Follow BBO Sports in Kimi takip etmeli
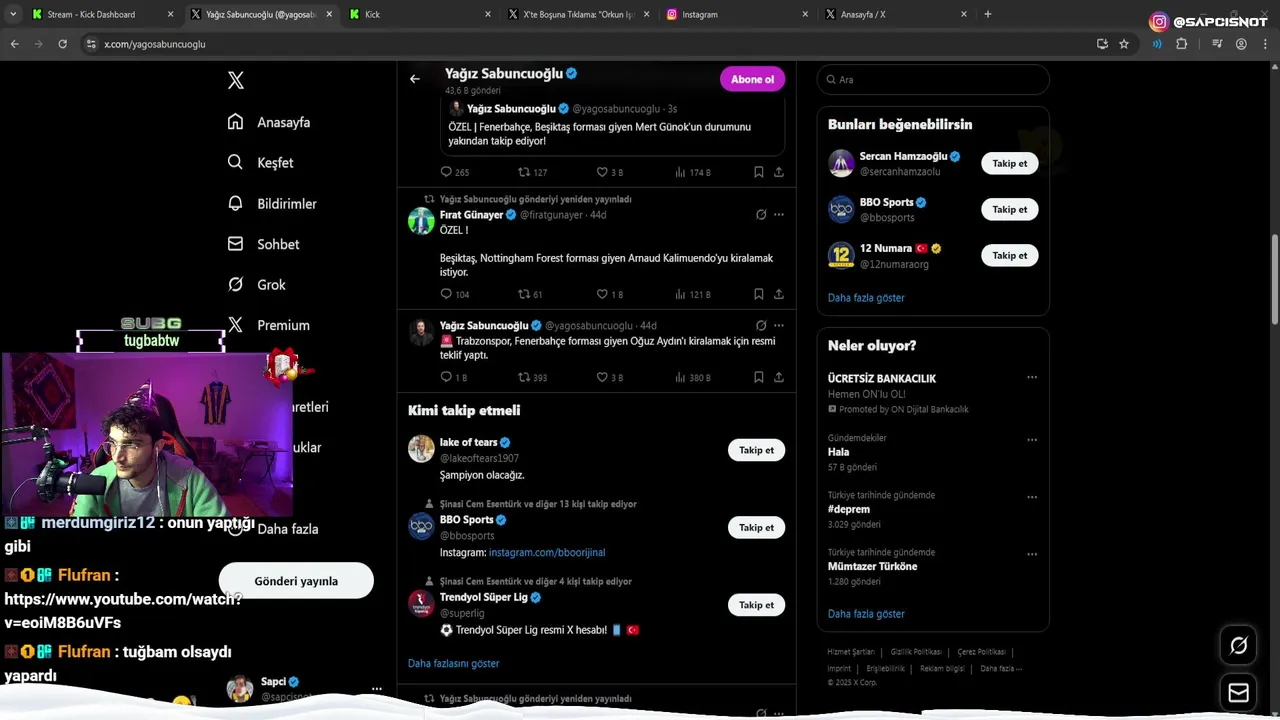The height and width of the screenshot is (720, 1280). click(756, 527)
